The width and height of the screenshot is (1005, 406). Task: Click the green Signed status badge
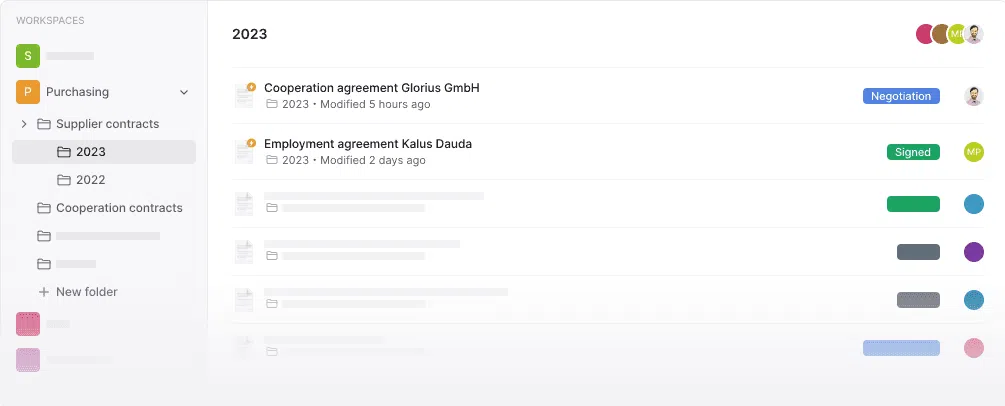912,152
